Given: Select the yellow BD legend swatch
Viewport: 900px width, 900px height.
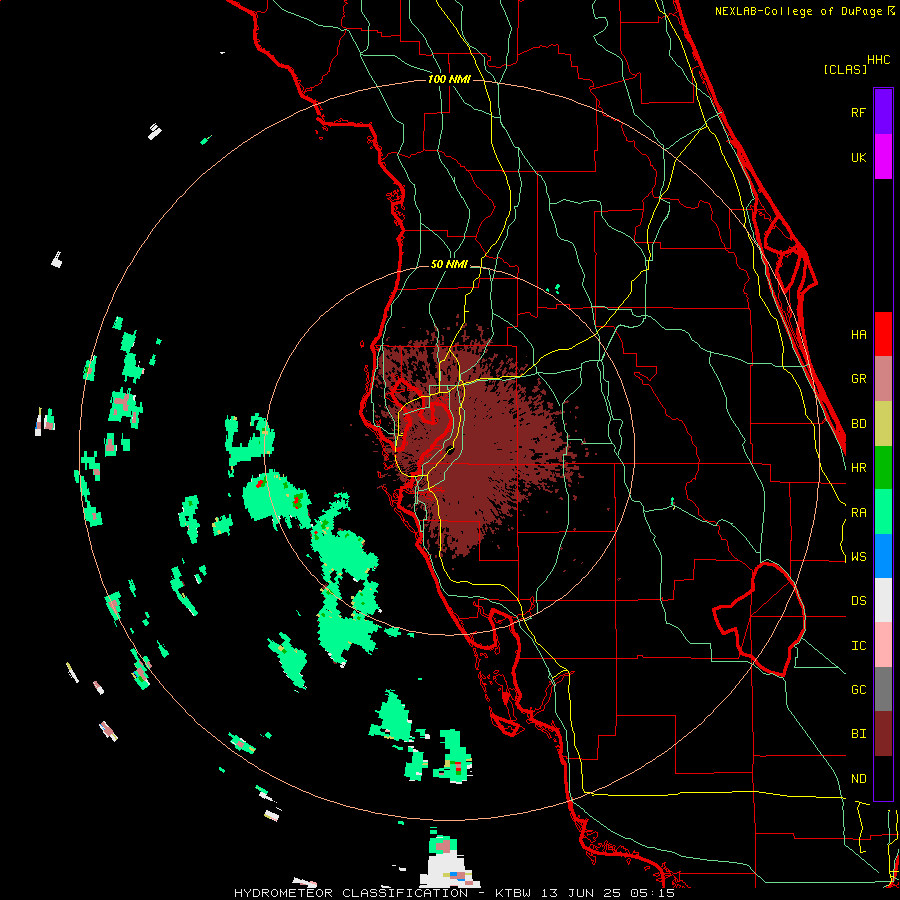Looking at the screenshot, I should tap(883, 424).
